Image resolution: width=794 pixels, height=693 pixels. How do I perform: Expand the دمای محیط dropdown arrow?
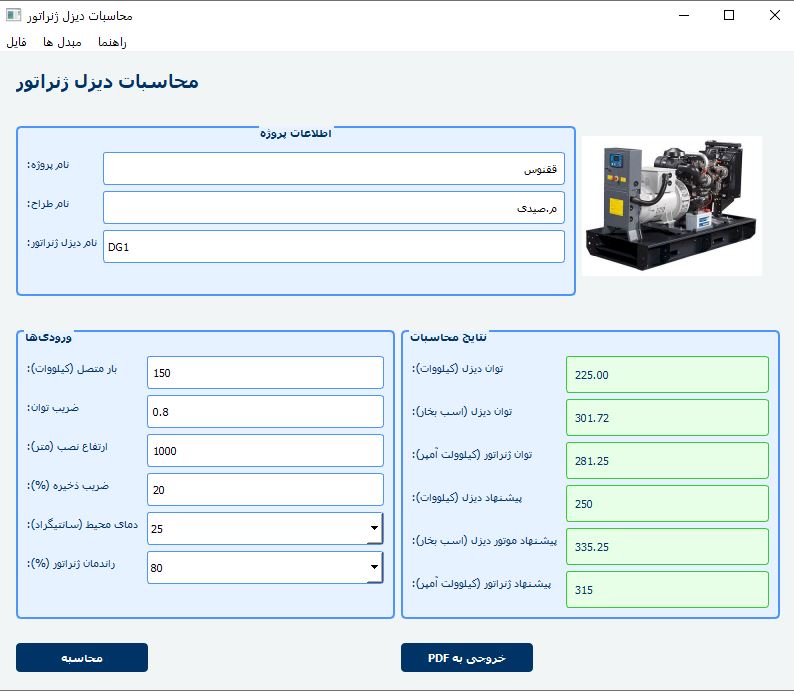pos(374,526)
